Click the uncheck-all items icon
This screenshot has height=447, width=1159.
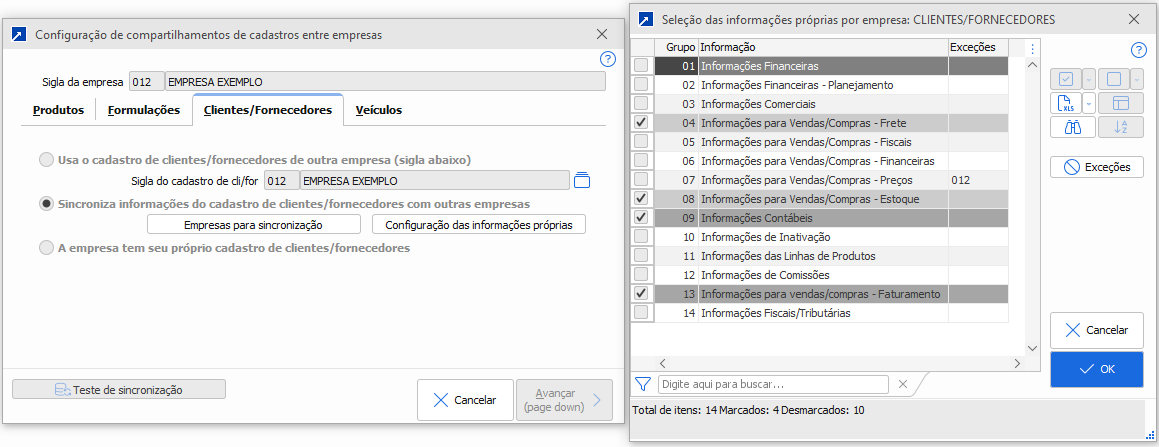coord(1114,79)
